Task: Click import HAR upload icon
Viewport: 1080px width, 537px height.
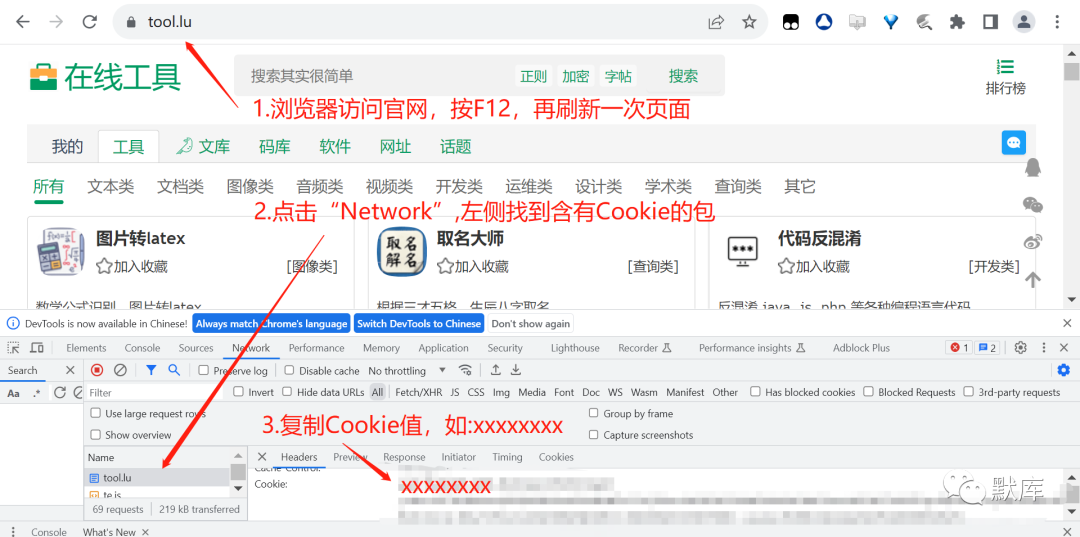Action: coord(495,370)
